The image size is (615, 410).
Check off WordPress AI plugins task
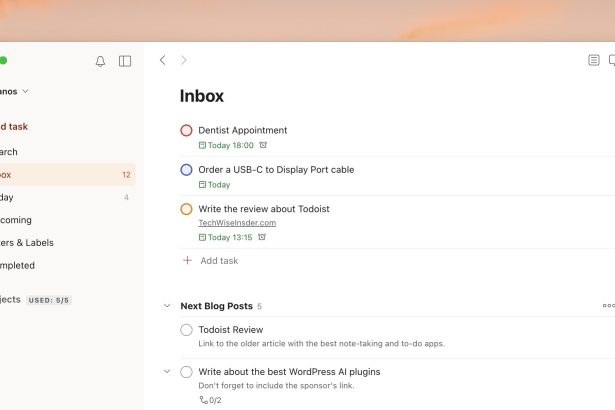coord(186,372)
